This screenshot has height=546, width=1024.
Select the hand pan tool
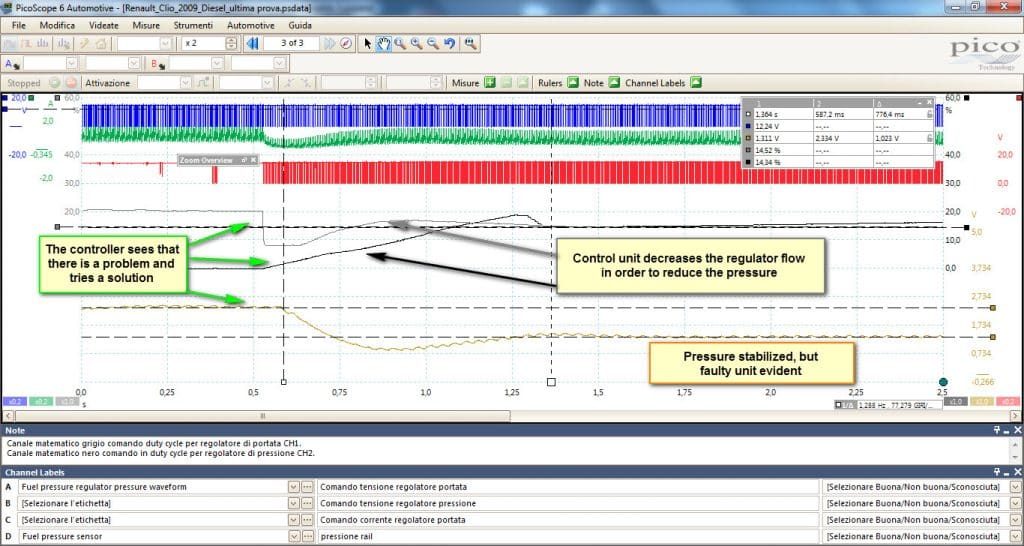(x=384, y=44)
